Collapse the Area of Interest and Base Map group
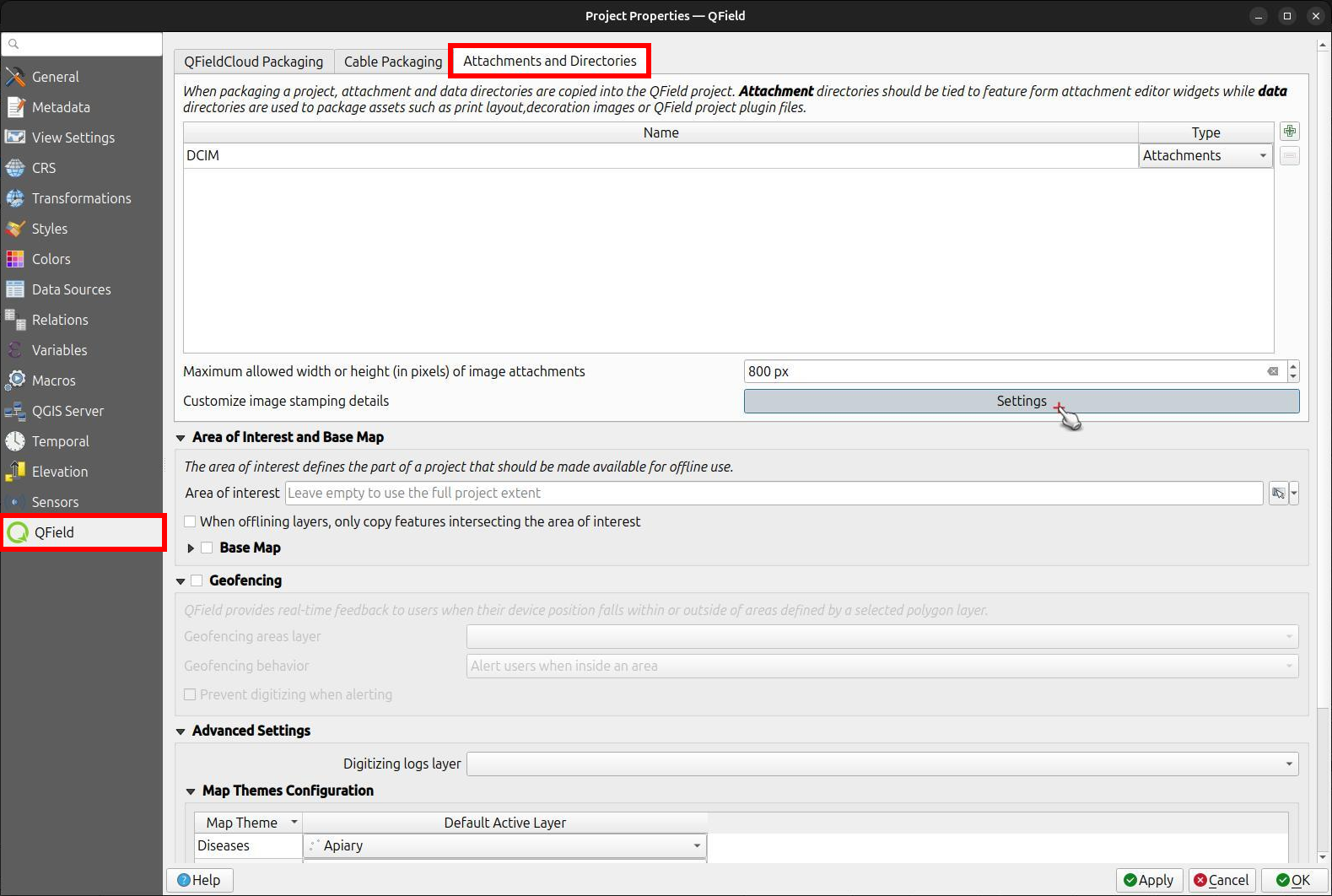The height and width of the screenshot is (896, 1332). [x=181, y=438]
